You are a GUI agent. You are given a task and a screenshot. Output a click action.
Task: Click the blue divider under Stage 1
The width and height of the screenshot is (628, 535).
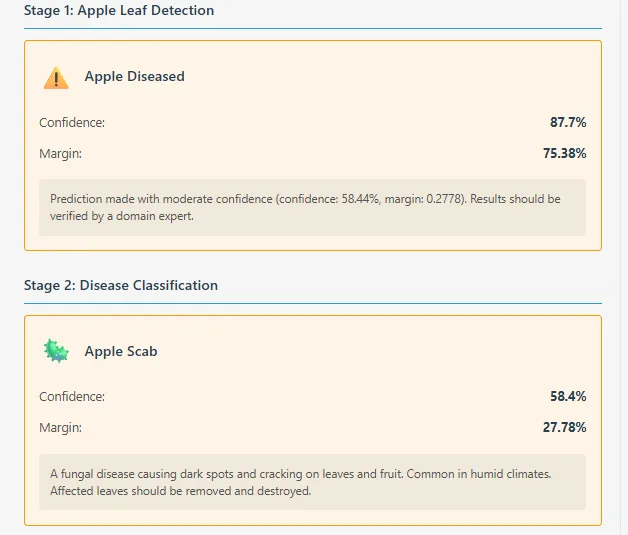coord(313,28)
